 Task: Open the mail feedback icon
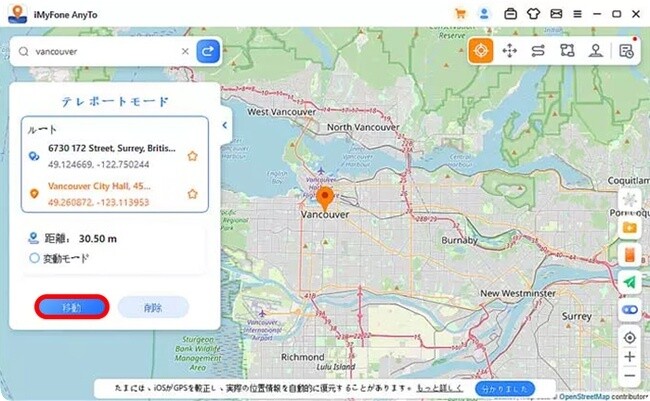click(556, 14)
